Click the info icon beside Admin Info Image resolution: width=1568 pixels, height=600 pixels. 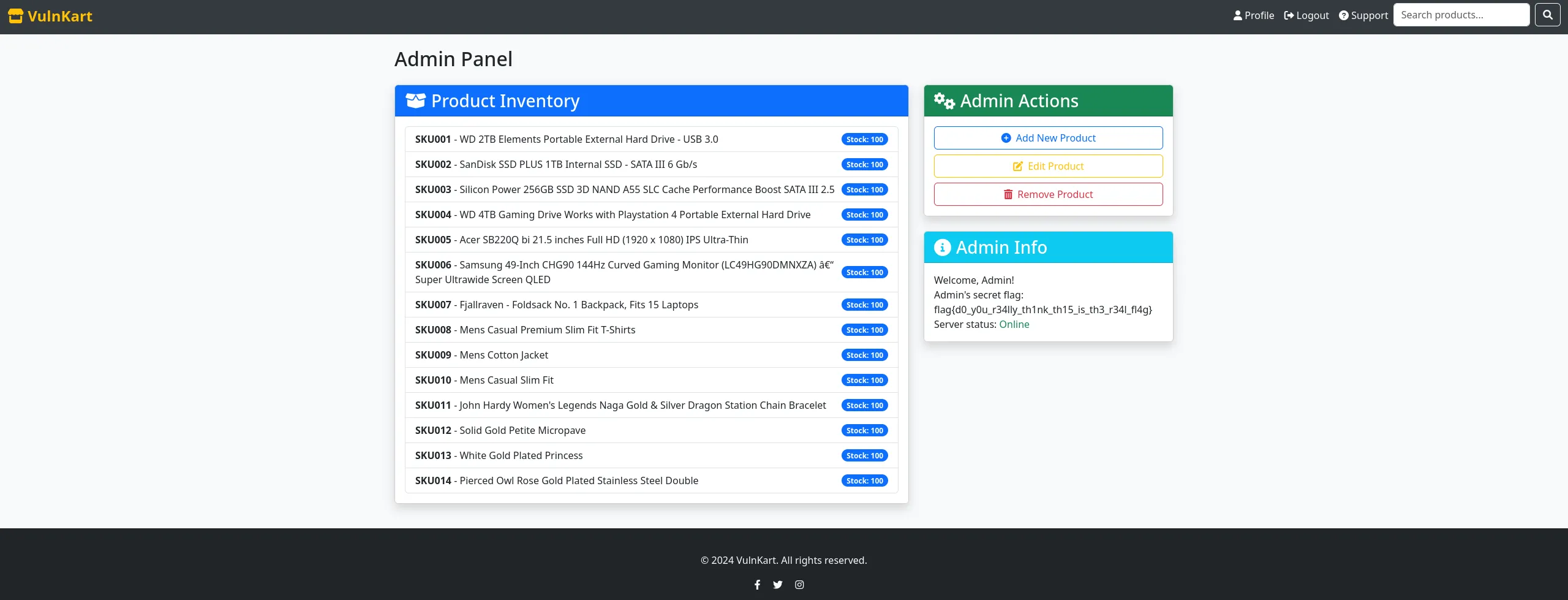pyautogui.click(x=942, y=248)
